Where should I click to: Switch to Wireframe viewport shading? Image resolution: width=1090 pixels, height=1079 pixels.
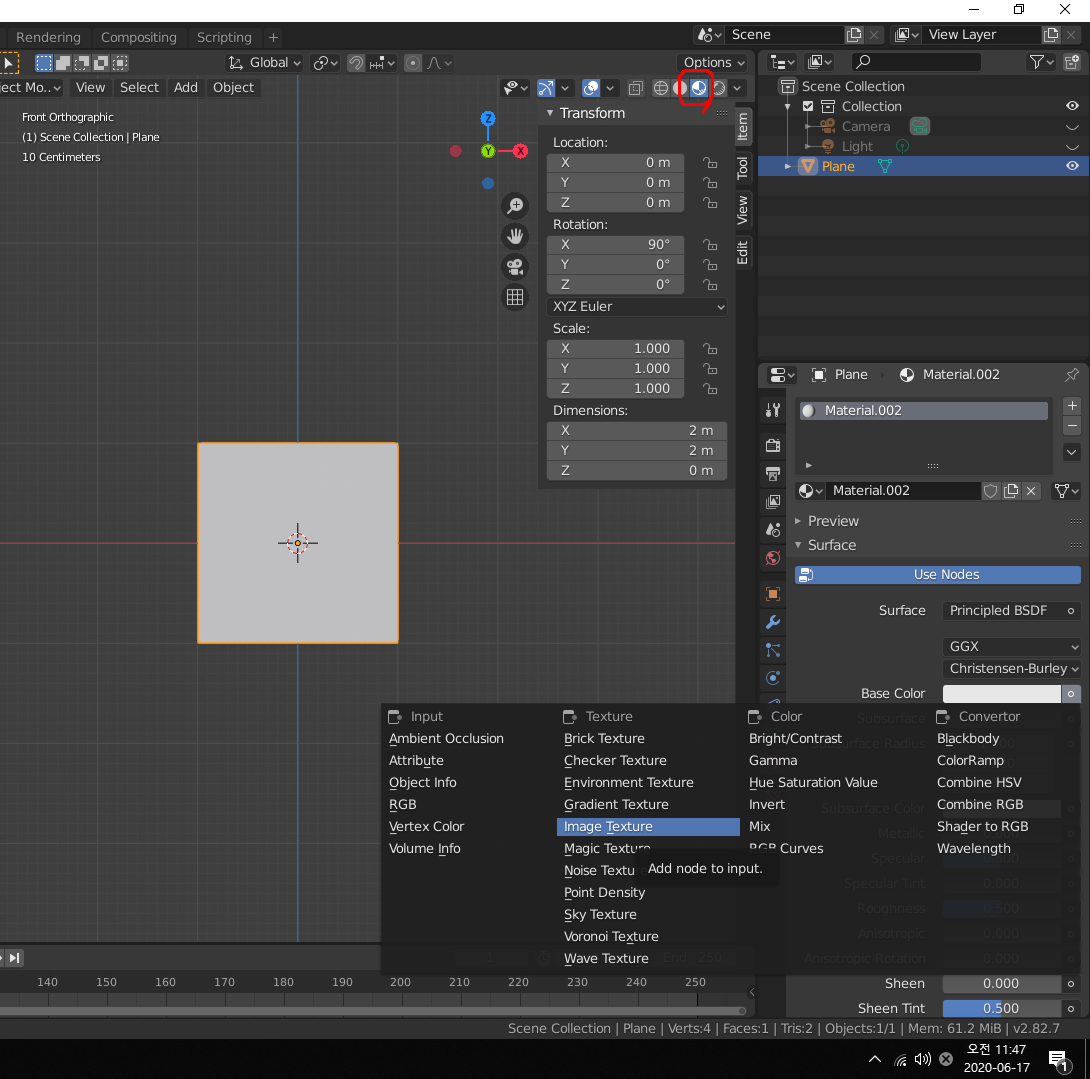point(660,88)
